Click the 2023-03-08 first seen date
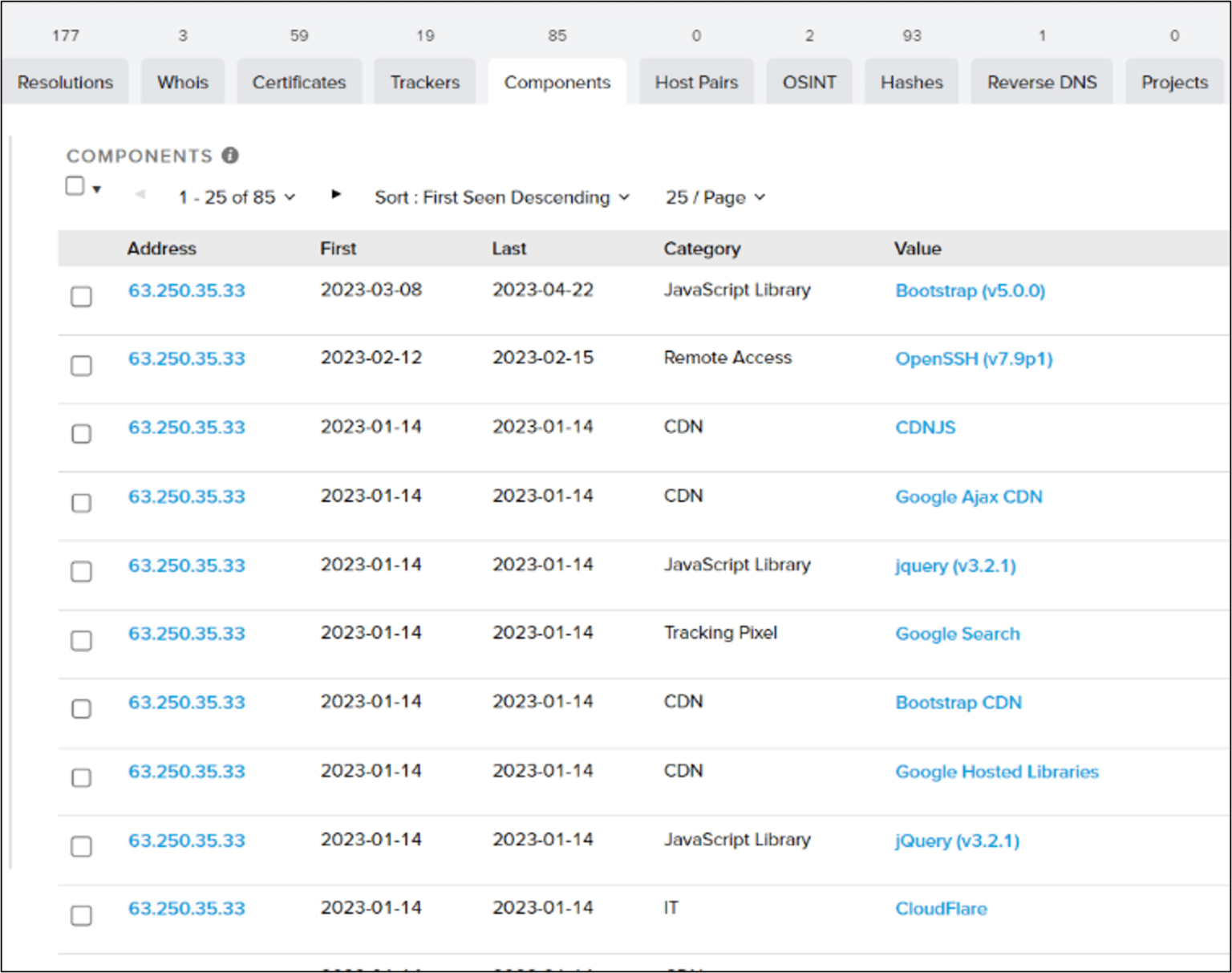This screenshot has height=973, width=1232. point(371,290)
